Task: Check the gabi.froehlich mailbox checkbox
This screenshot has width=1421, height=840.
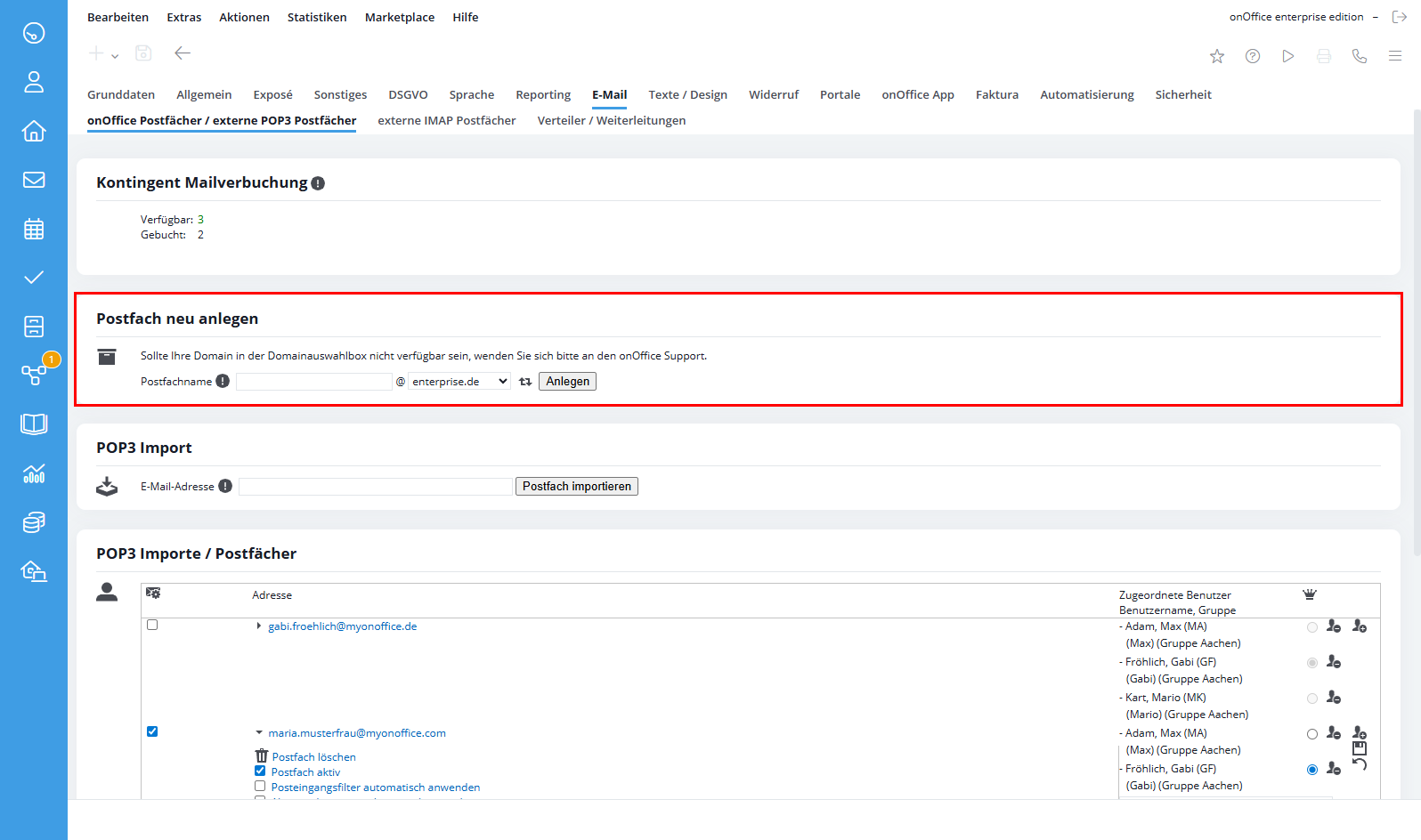Action: [152, 626]
